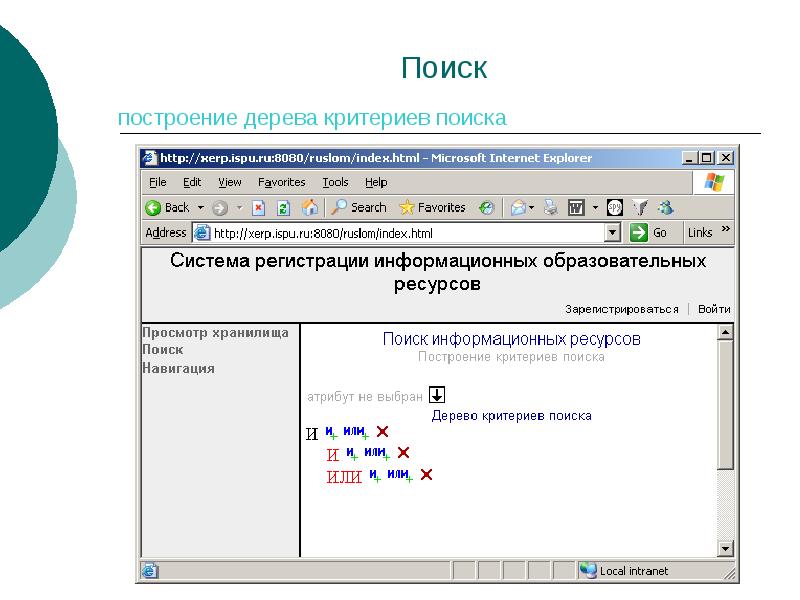Open Просмотр хранилища in the sidebar
Screen dimensions: 800x600
[215, 332]
